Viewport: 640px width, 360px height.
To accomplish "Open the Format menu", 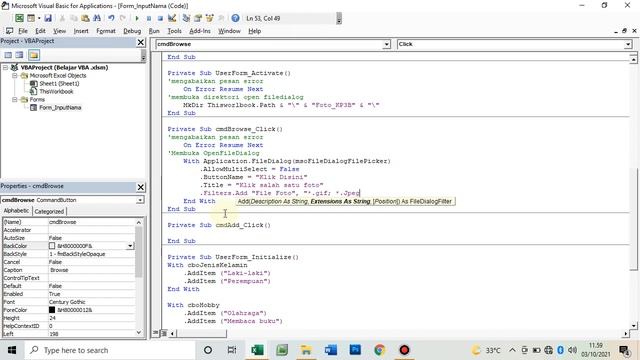I will [x=106, y=31].
